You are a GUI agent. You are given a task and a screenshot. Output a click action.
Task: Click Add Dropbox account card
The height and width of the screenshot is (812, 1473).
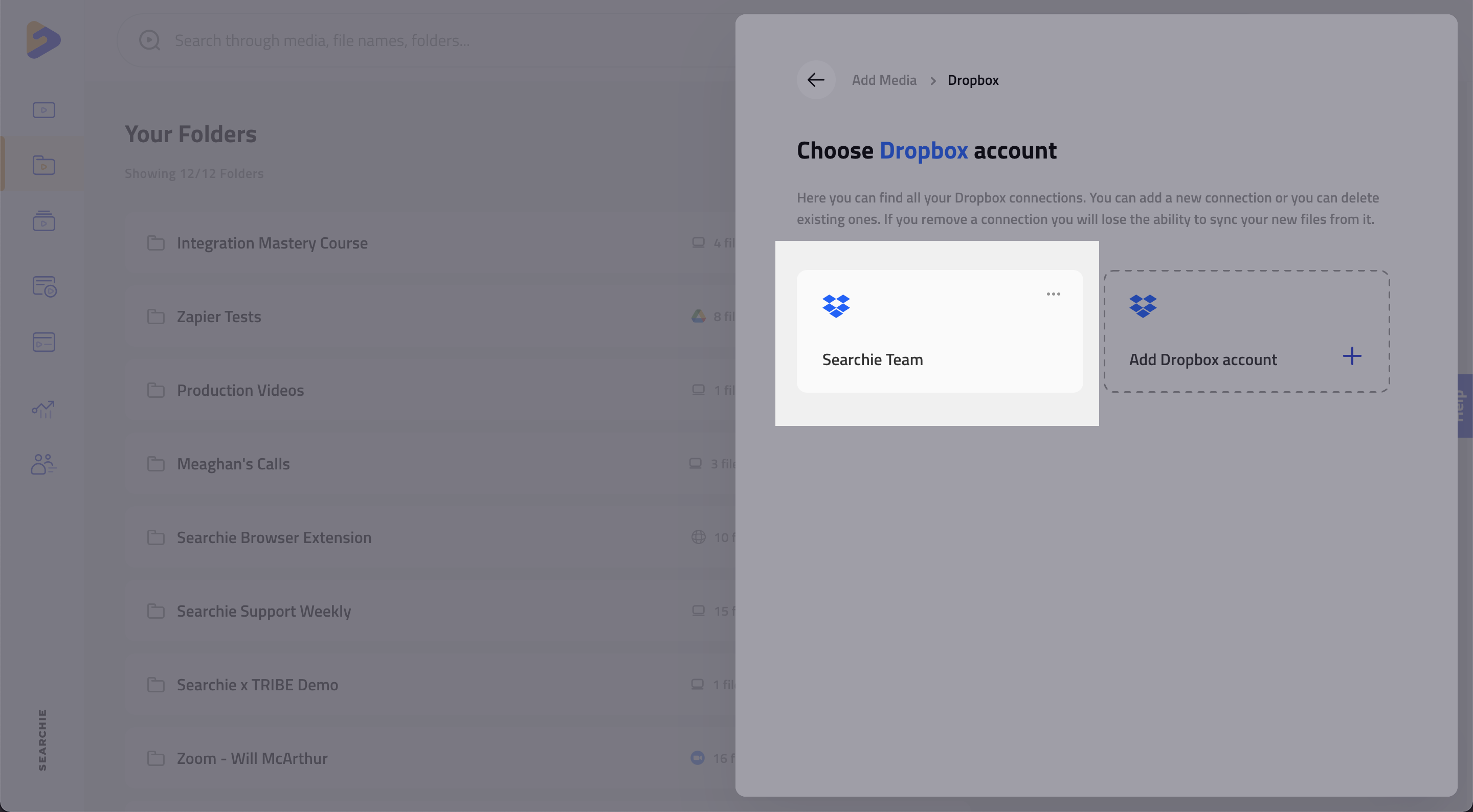click(x=1246, y=331)
